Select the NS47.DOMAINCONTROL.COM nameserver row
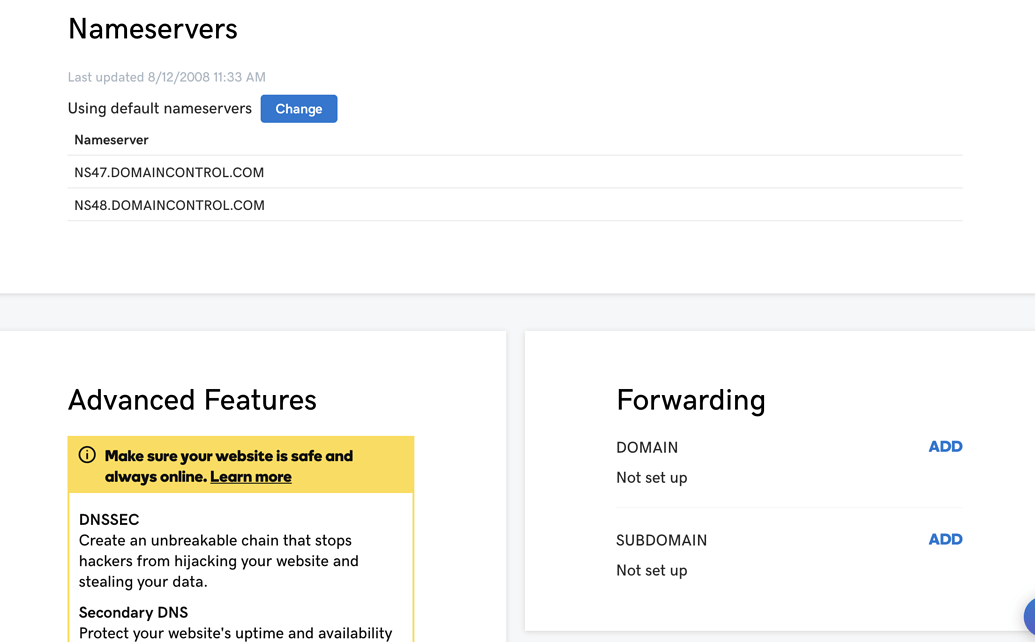Viewport: 1035px width, 642px height. [169, 173]
